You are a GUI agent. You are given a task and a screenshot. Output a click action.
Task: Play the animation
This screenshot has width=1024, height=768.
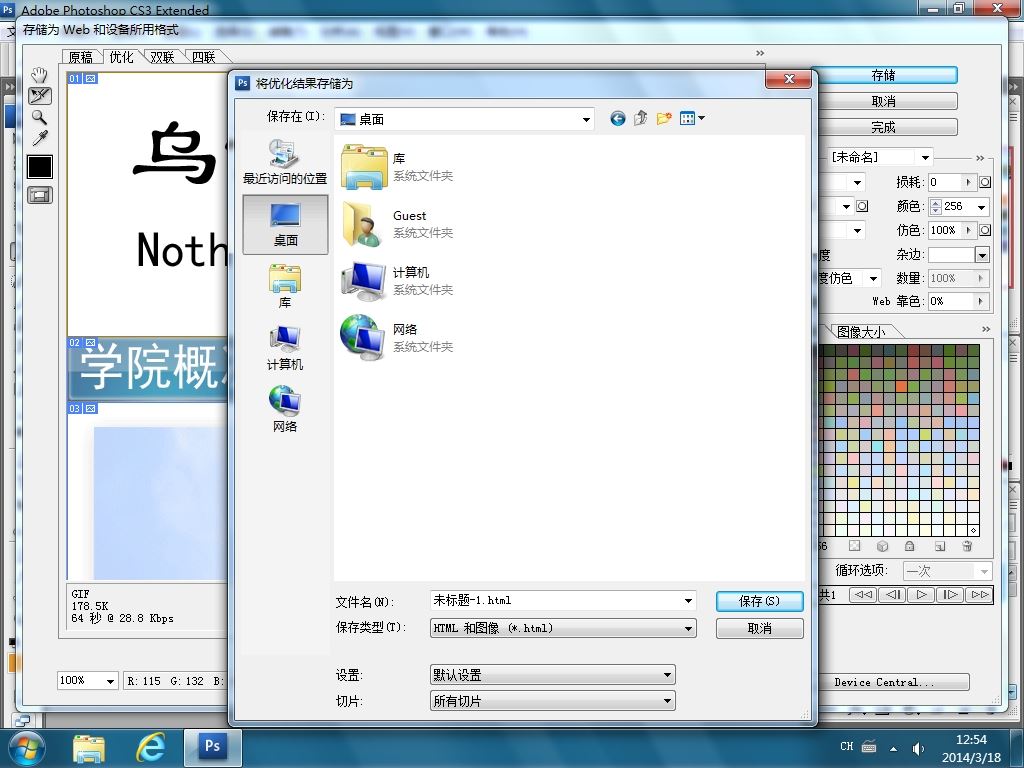click(x=921, y=594)
